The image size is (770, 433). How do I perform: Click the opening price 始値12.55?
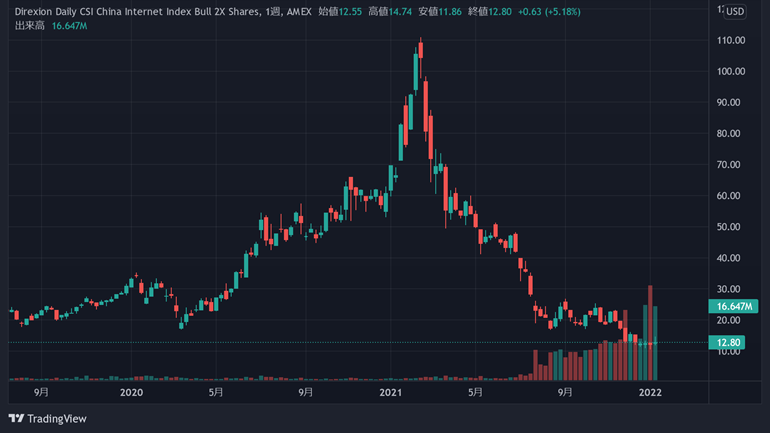[340, 11]
